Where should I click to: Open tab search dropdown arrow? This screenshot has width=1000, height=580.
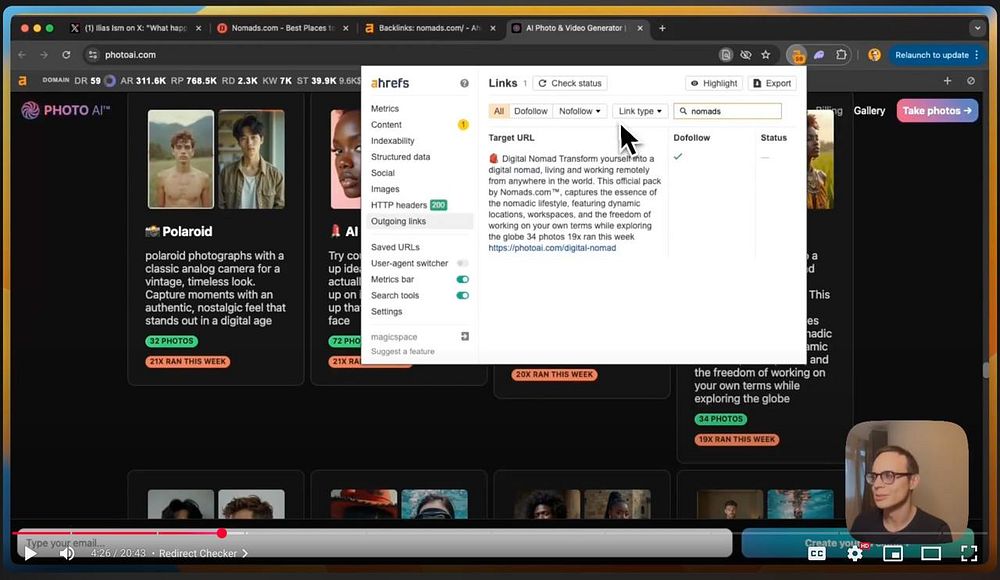977,28
